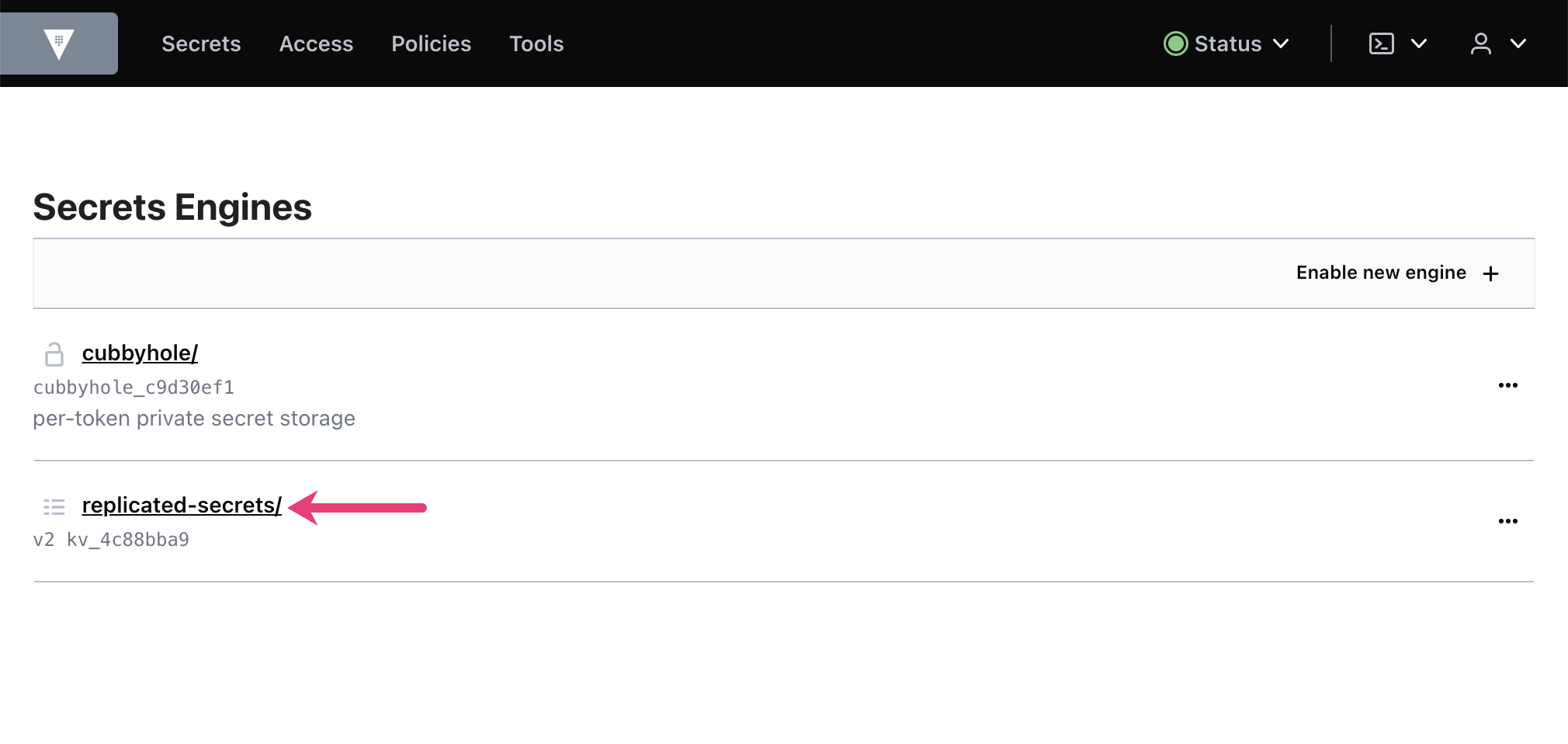Expand the user menu chevron
The height and width of the screenshot is (744, 1568).
1519,43
